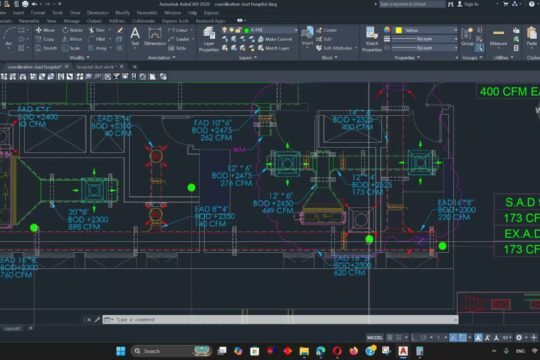This screenshot has height=360, width=540.
Task: Toggle the grid display in status bar
Action: tap(390, 338)
